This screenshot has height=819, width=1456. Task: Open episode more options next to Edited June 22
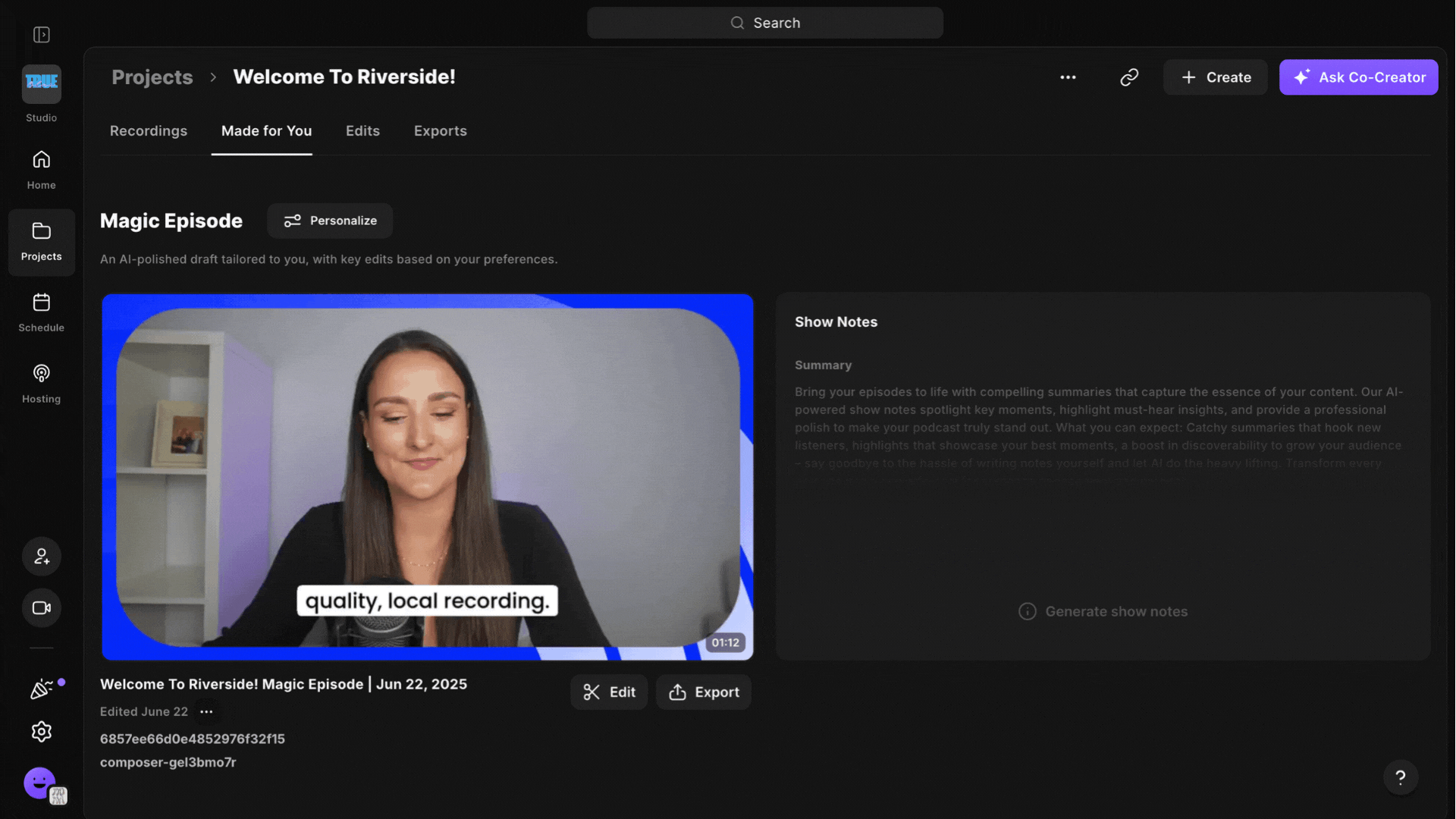click(x=206, y=712)
